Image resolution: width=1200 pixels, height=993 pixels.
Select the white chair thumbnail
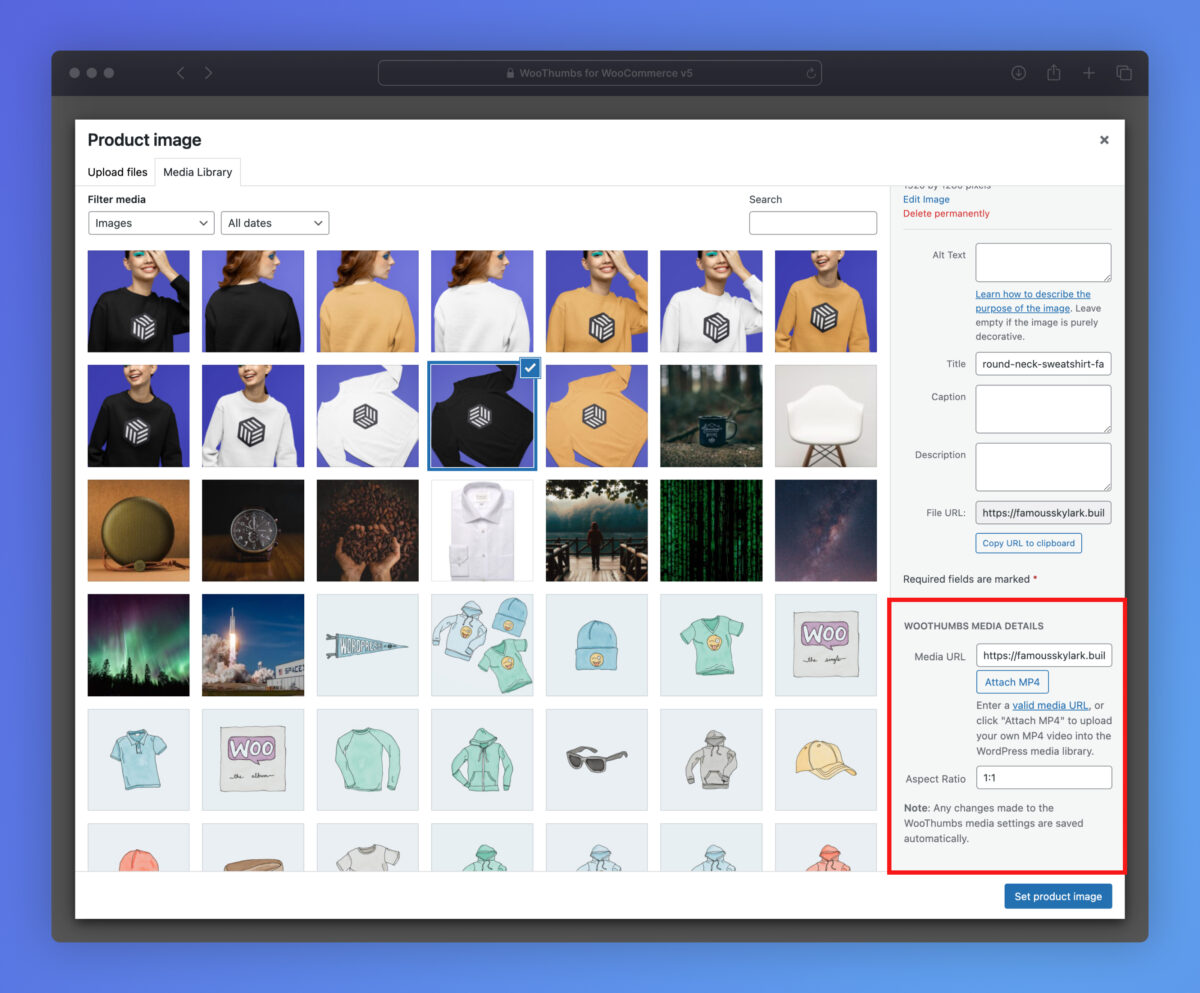click(825, 415)
